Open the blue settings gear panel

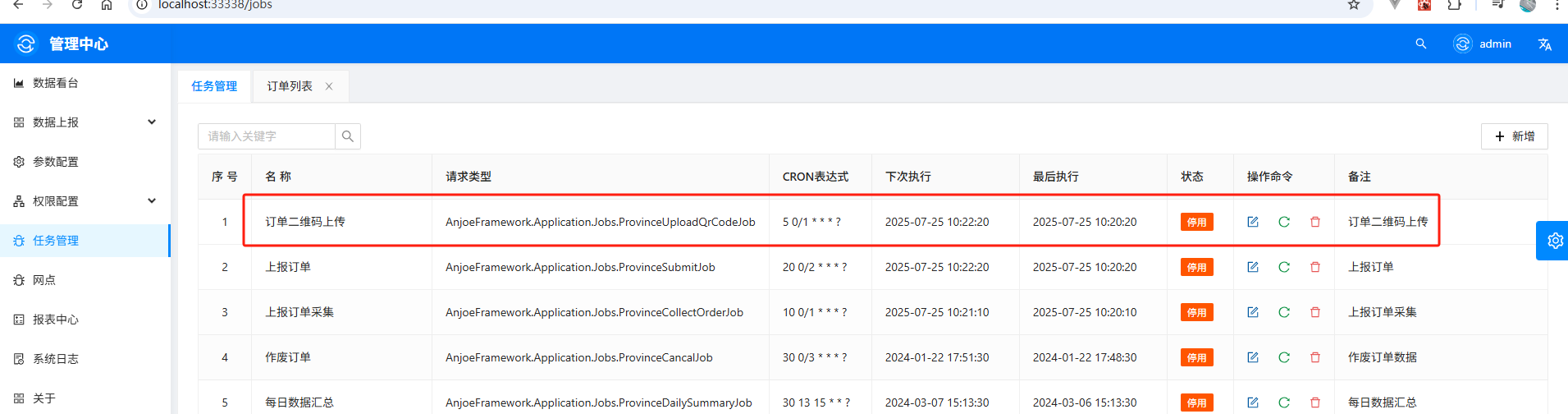(1554, 241)
